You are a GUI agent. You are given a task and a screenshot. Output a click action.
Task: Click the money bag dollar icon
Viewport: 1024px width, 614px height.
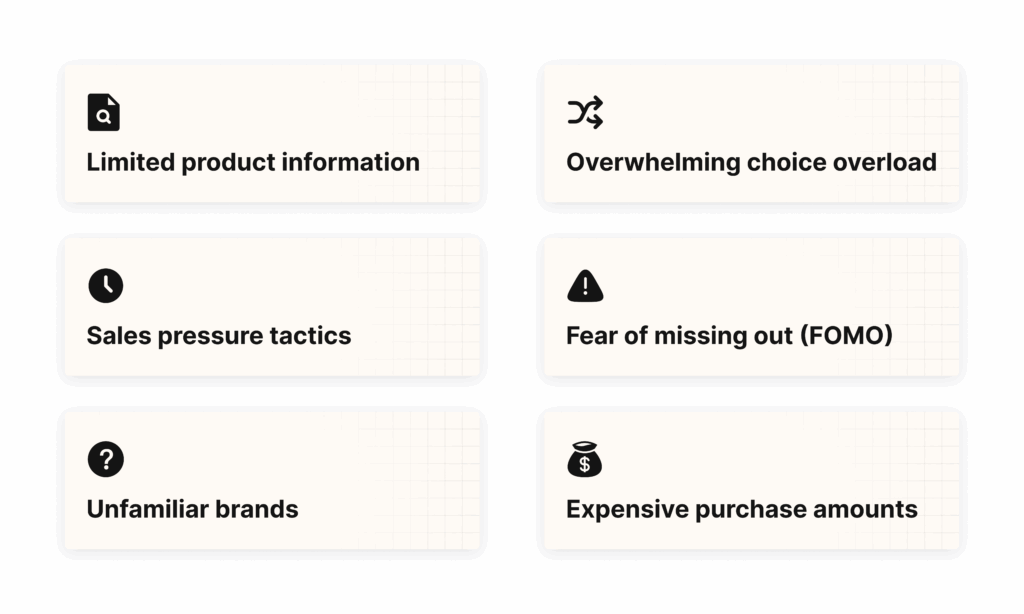[584, 459]
